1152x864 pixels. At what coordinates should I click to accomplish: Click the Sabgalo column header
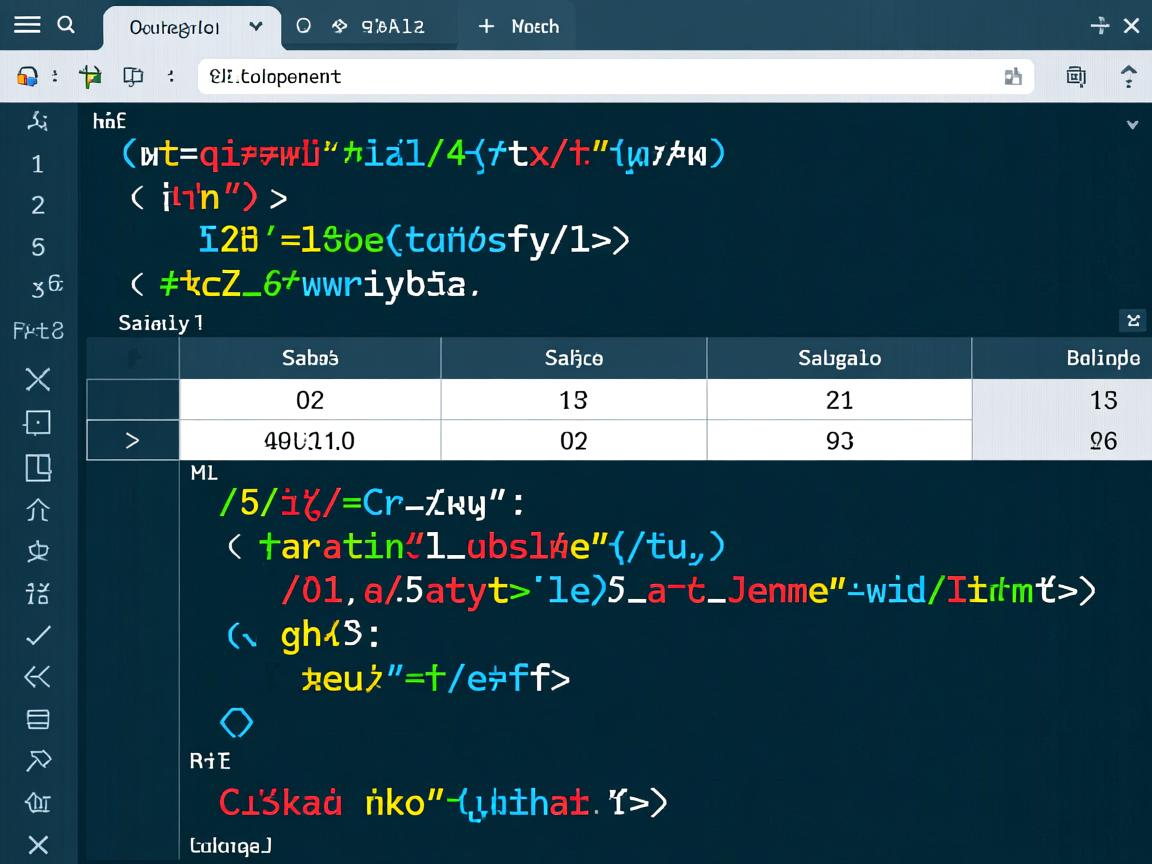pyautogui.click(x=838, y=358)
